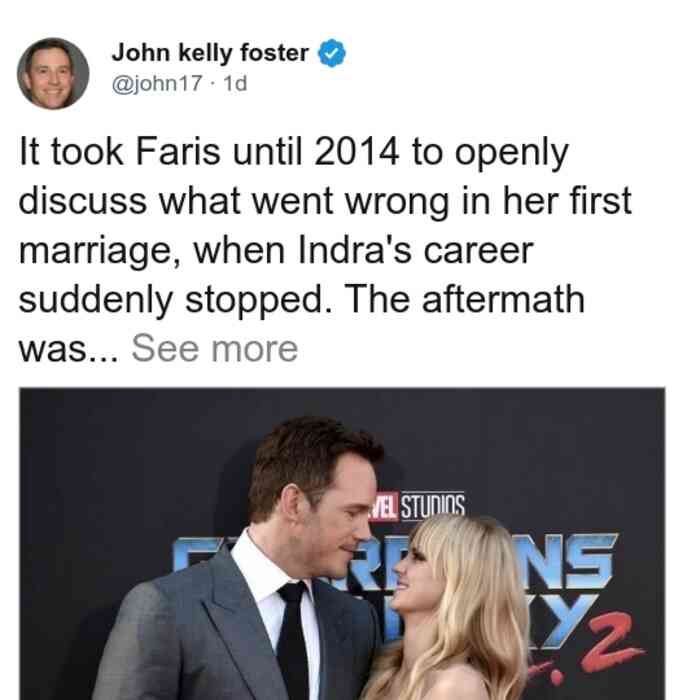700x700 pixels.
Task: Click the Marvel Studios logo in the photo
Action: pos(417,507)
